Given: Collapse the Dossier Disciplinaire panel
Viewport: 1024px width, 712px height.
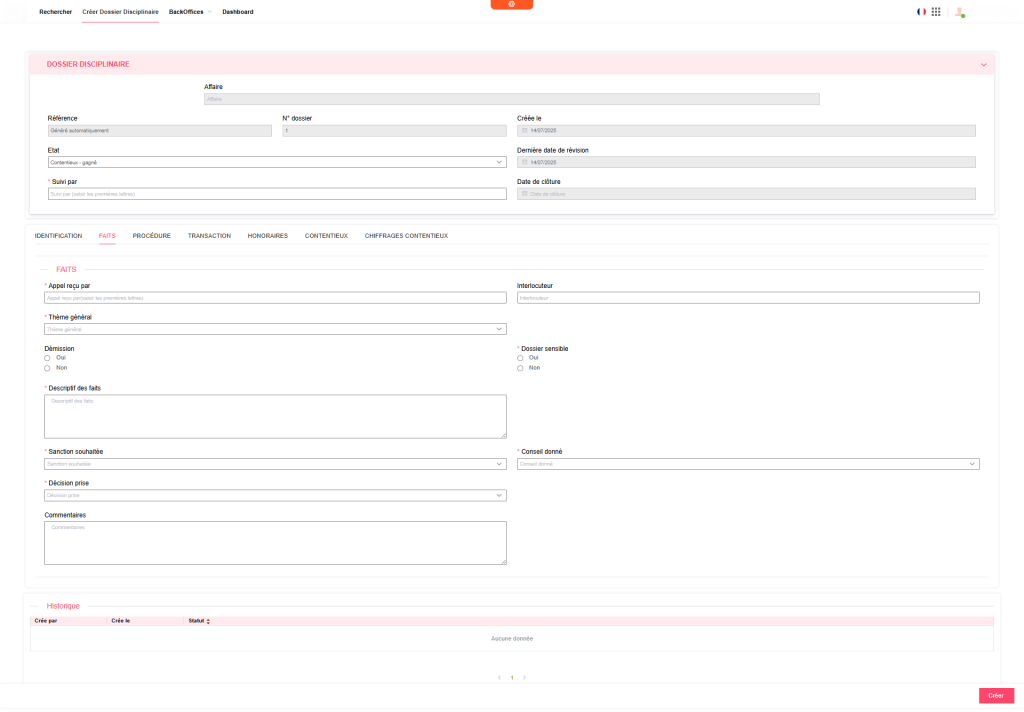Looking at the screenshot, I should point(984,65).
